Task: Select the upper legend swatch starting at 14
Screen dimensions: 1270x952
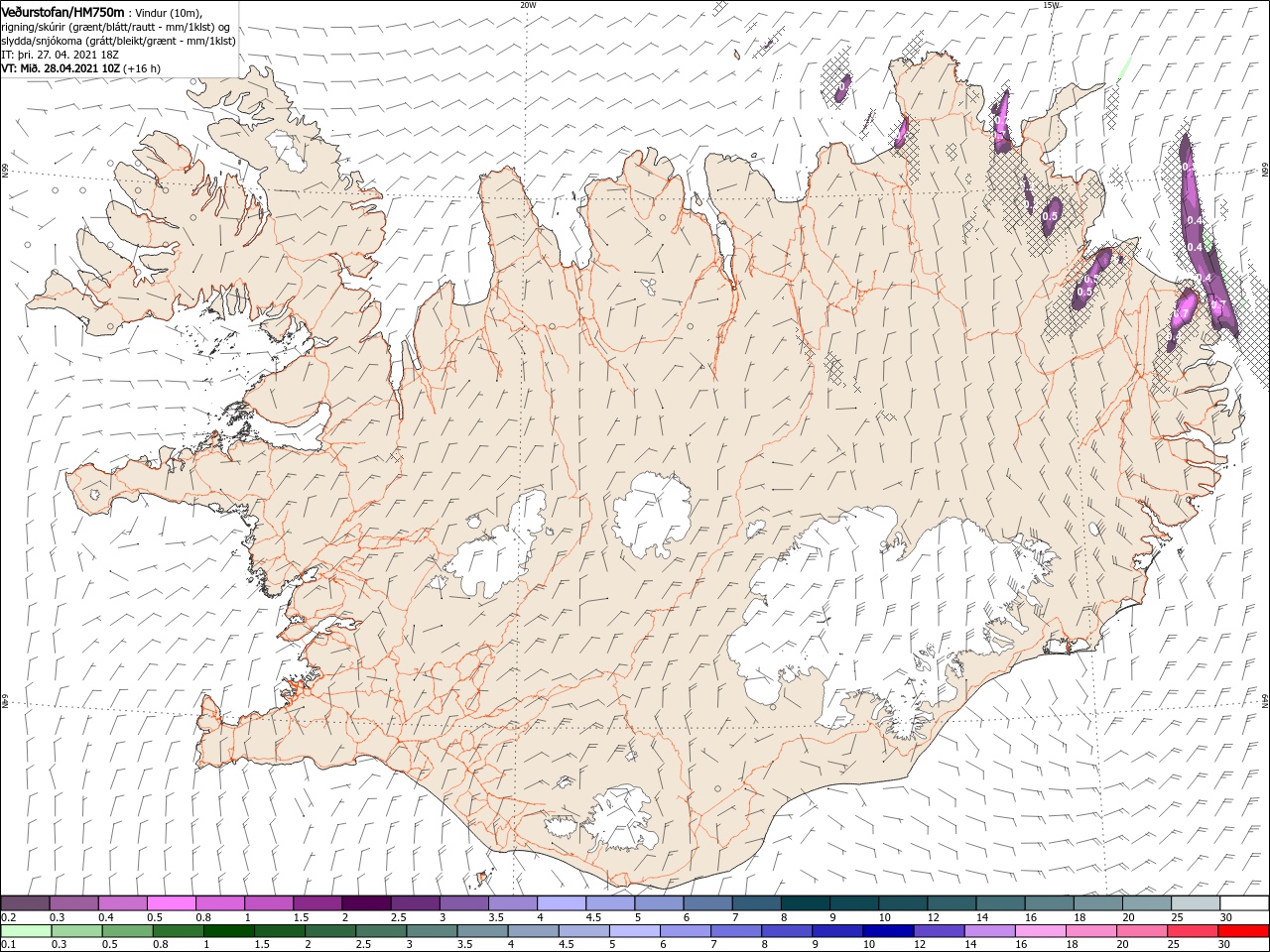Action: point(999,903)
